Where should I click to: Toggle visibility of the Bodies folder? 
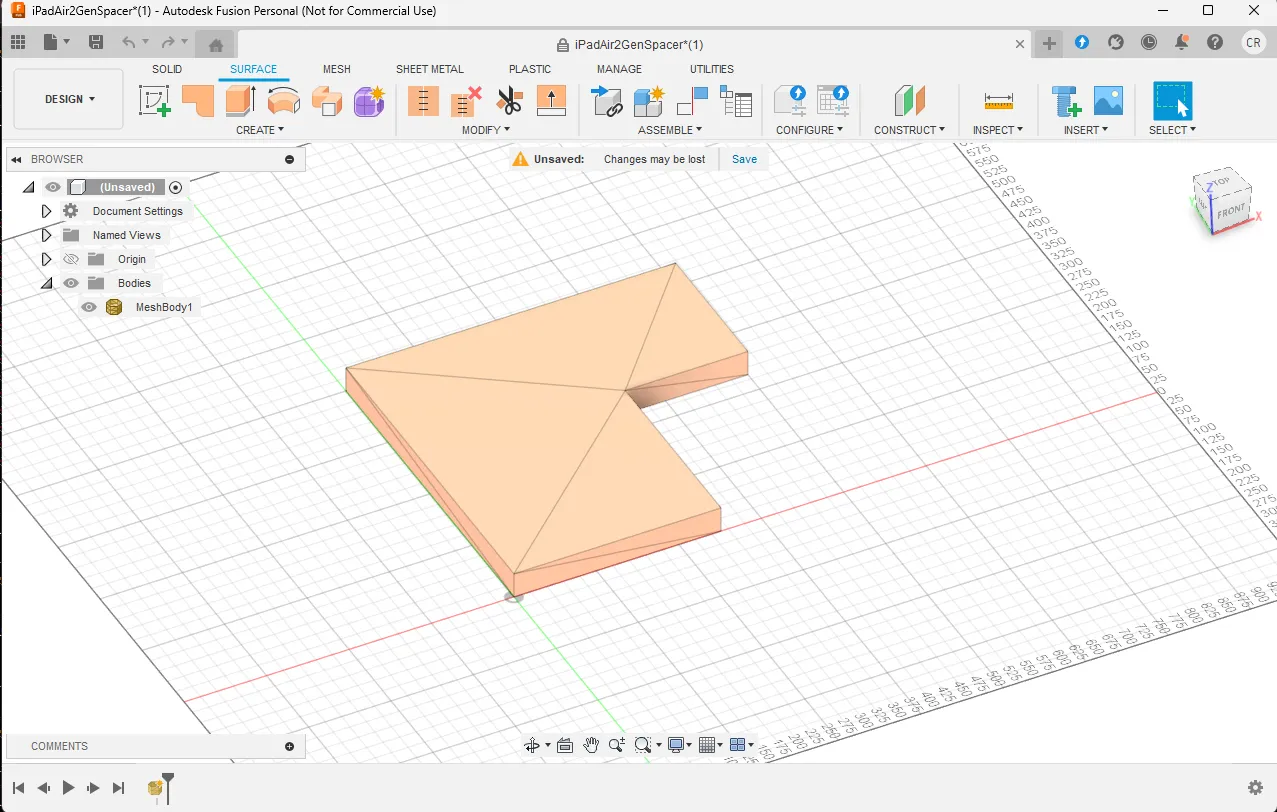tap(71, 283)
